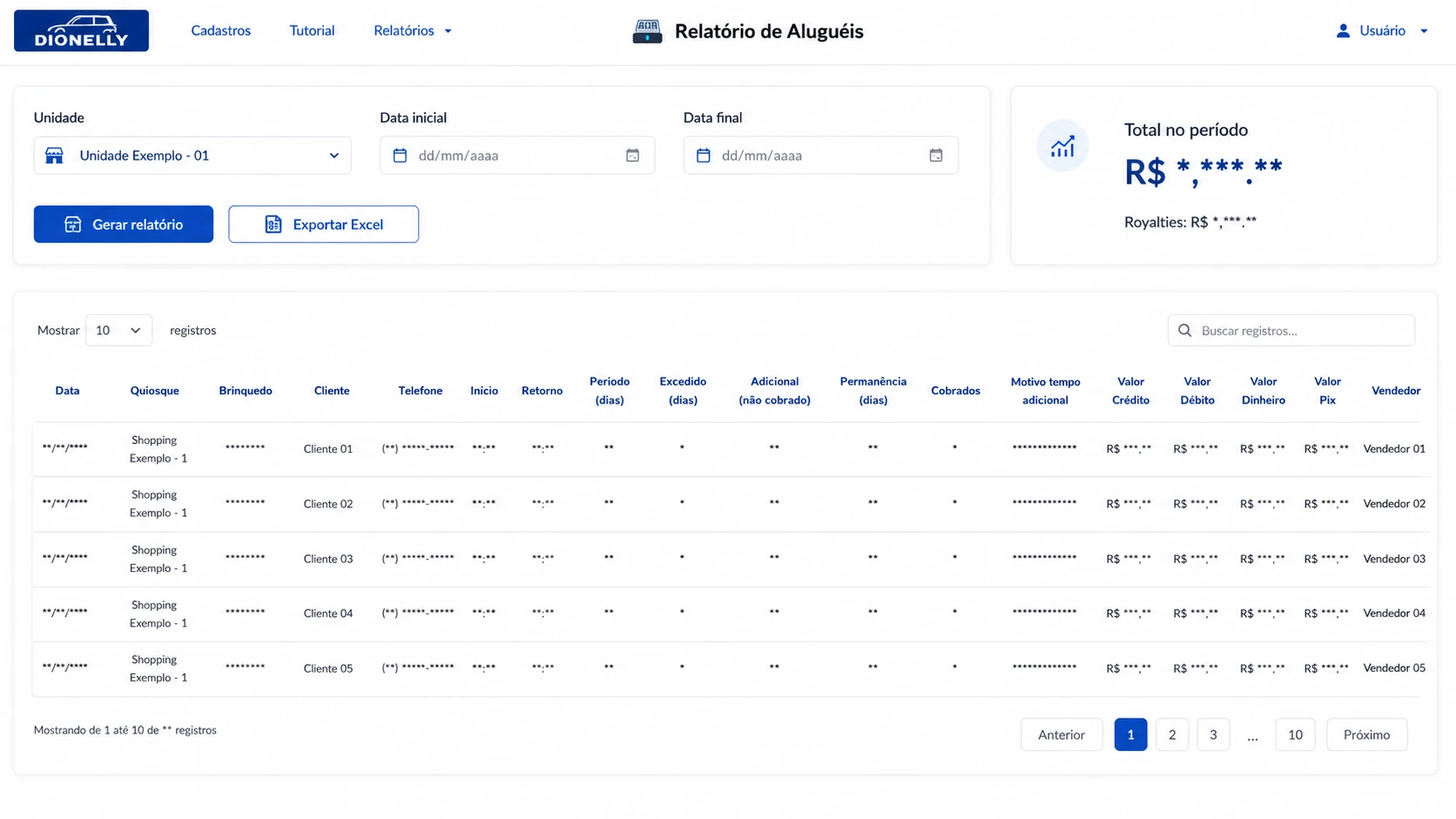
Task: Sort by the Período (dias) column header
Action: (x=610, y=391)
